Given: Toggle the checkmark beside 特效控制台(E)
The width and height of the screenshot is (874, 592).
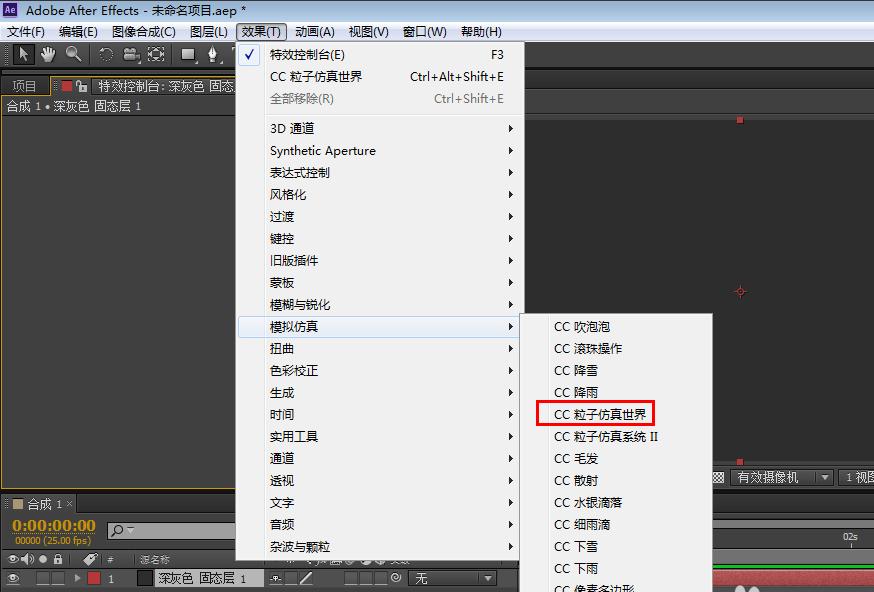Looking at the screenshot, I should click(248, 54).
